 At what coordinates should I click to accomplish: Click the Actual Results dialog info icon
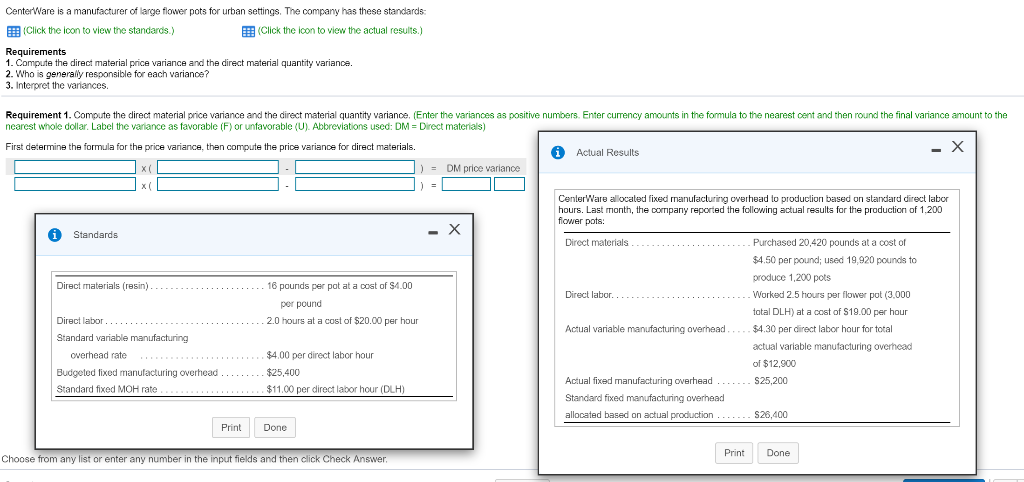[x=558, y=152]
